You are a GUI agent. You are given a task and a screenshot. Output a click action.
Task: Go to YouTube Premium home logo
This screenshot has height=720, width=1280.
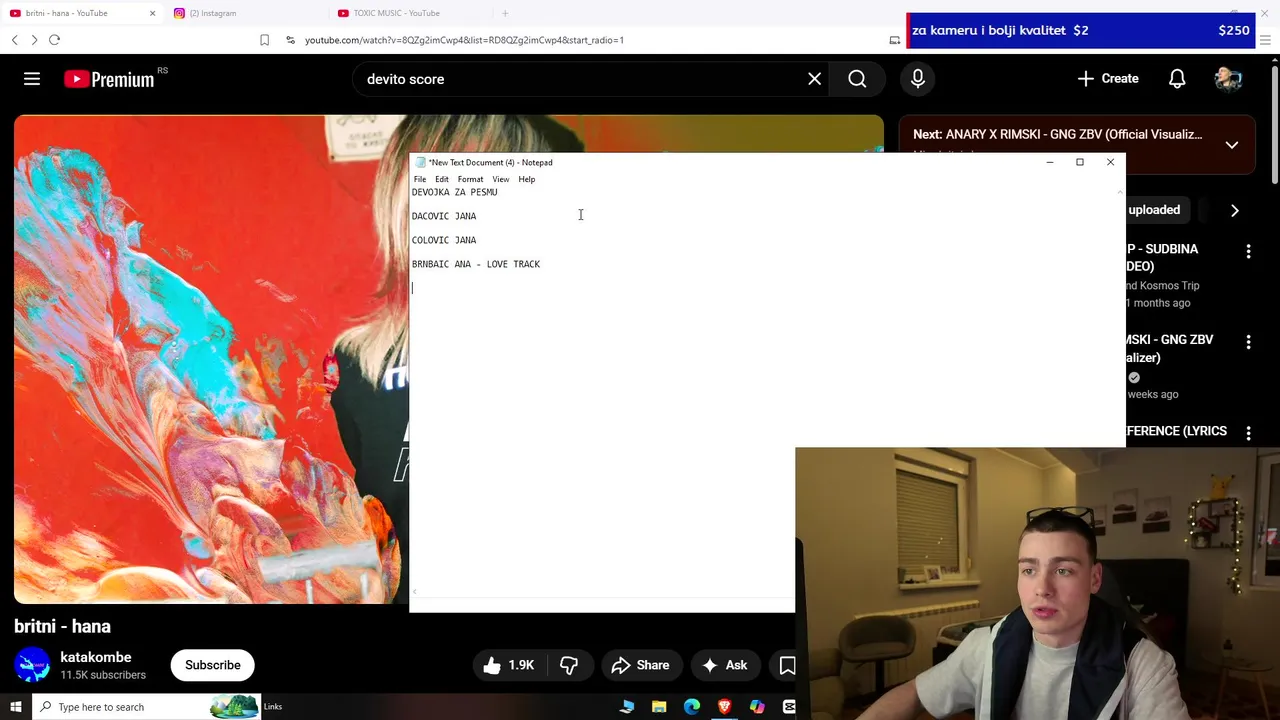pos(110,79)
